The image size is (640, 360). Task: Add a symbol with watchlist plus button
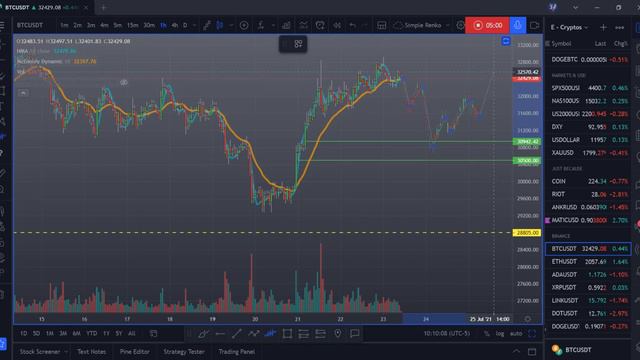(603, 27)
